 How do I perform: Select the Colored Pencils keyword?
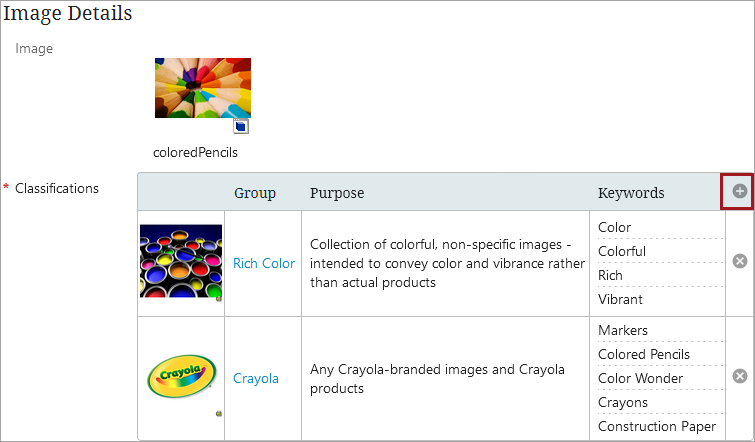[644, 354]
